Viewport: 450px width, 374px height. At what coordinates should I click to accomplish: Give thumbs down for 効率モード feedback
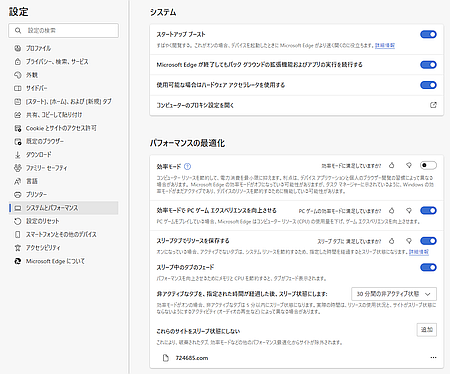click(409, 165)
